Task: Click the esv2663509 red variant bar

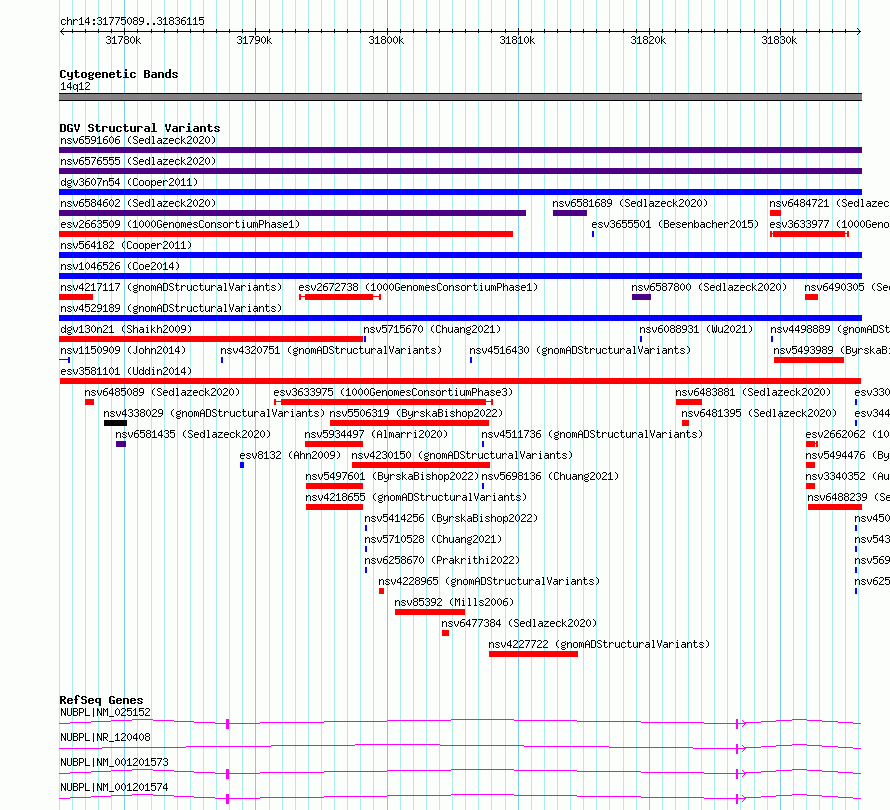Action: click(286, 234)
